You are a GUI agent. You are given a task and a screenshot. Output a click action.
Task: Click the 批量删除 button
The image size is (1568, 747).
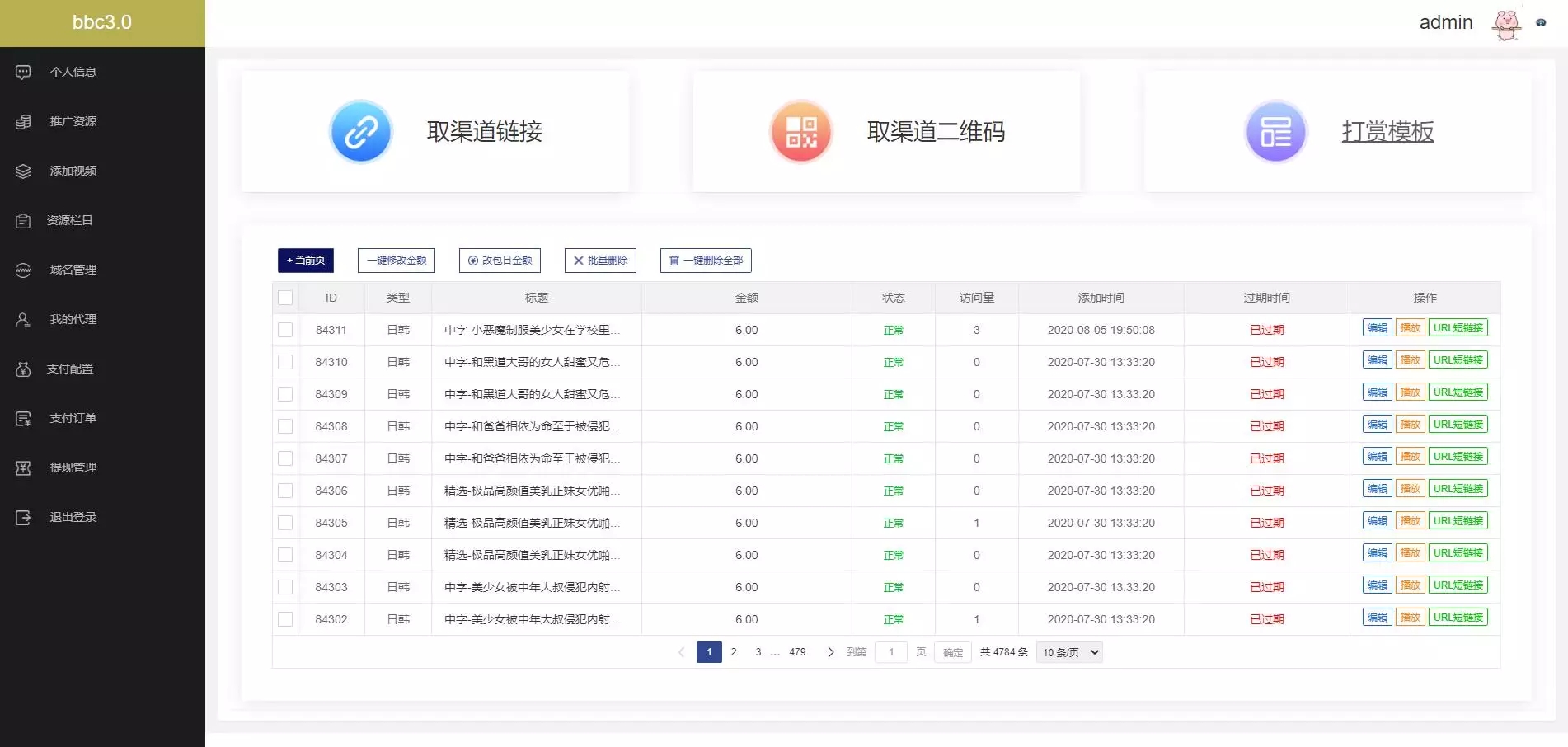coord(600,261)
